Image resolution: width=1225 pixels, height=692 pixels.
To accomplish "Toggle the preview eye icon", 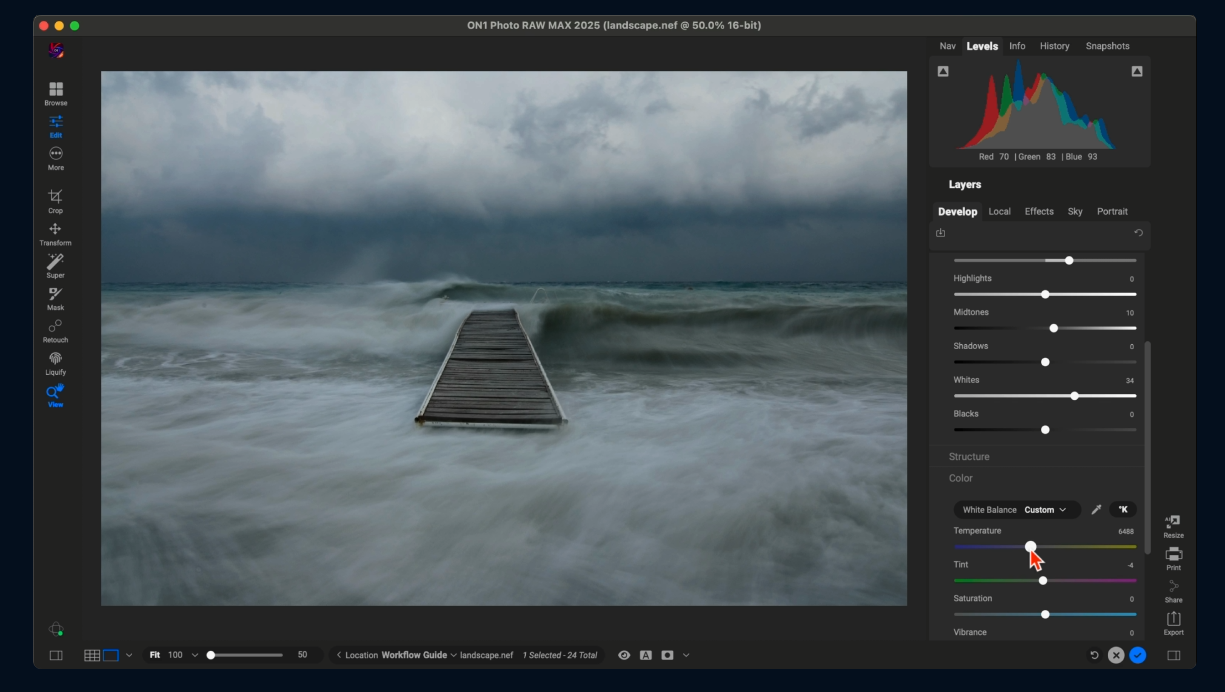I will [x=624, y=655].
